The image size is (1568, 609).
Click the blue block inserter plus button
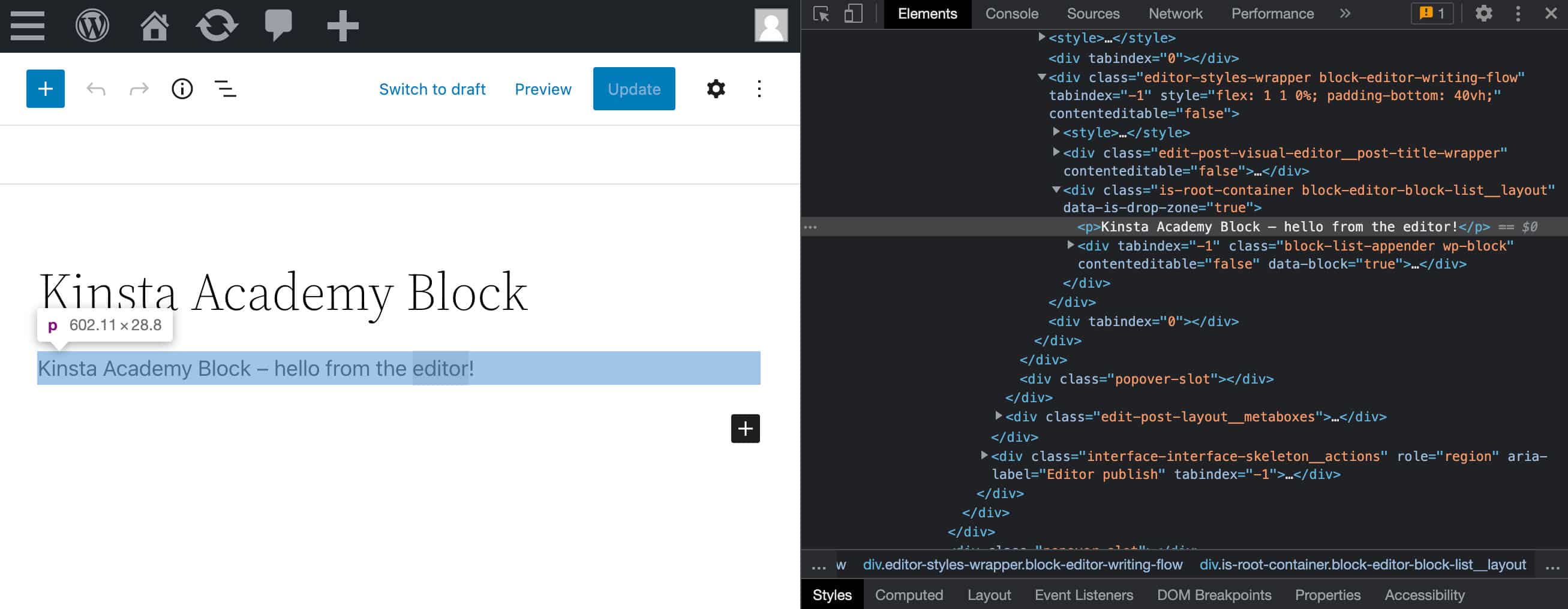click(x=46, y=89)
